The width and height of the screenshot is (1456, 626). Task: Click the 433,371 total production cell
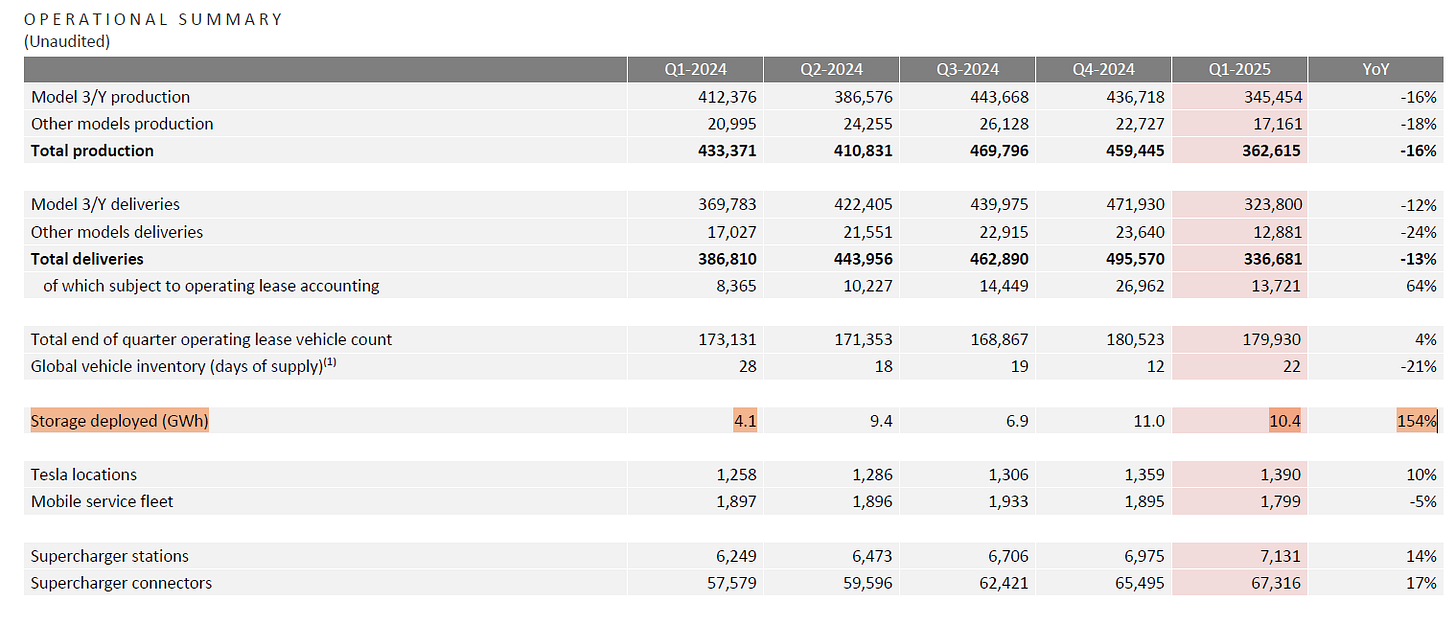coord(727,151)
